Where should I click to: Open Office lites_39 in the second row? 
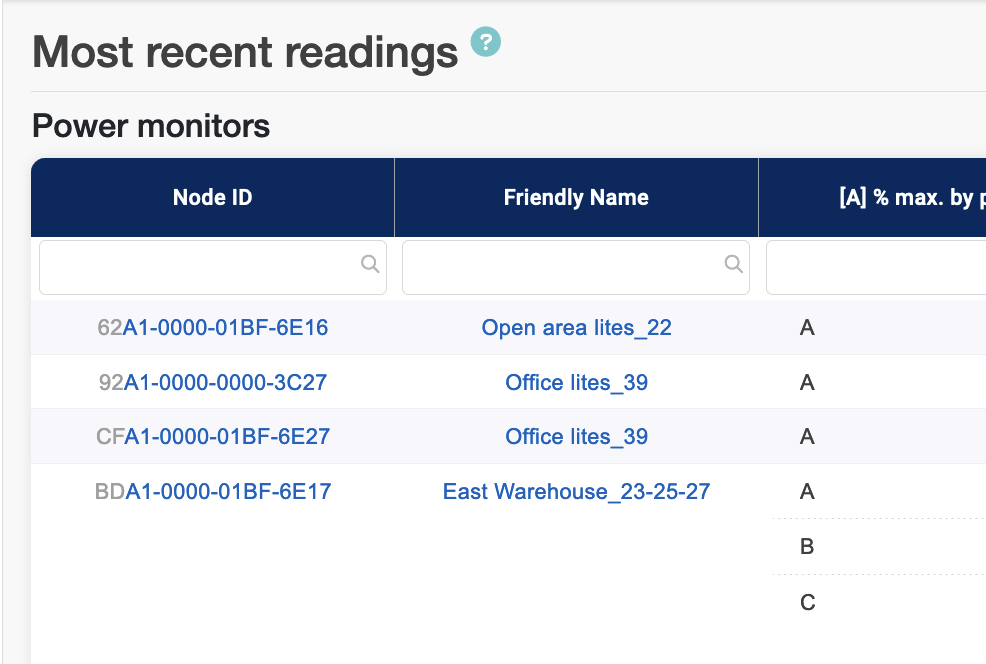pos(576,382)
